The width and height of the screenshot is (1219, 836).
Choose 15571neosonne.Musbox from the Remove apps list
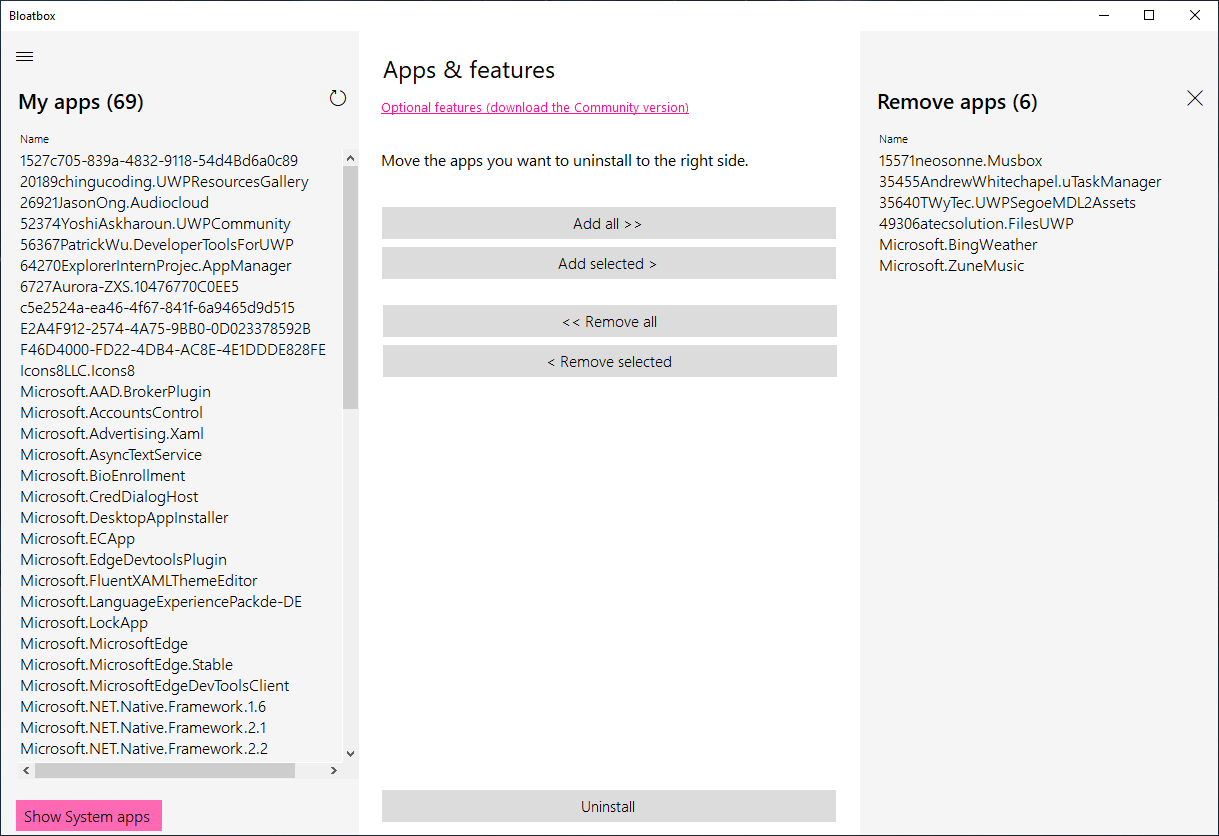(960, 161)
